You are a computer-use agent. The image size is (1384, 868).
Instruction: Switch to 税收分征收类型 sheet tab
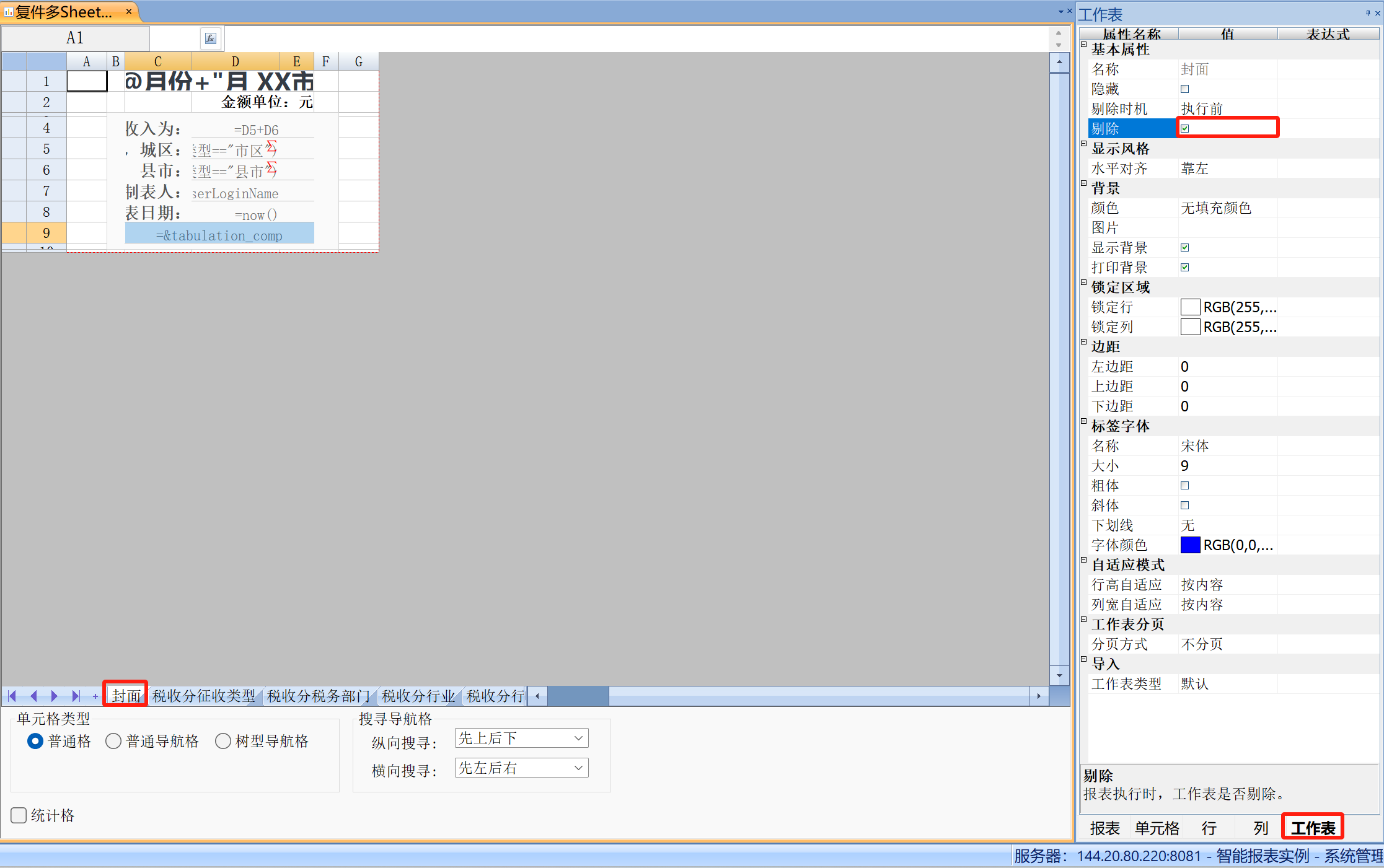point(204,696)
